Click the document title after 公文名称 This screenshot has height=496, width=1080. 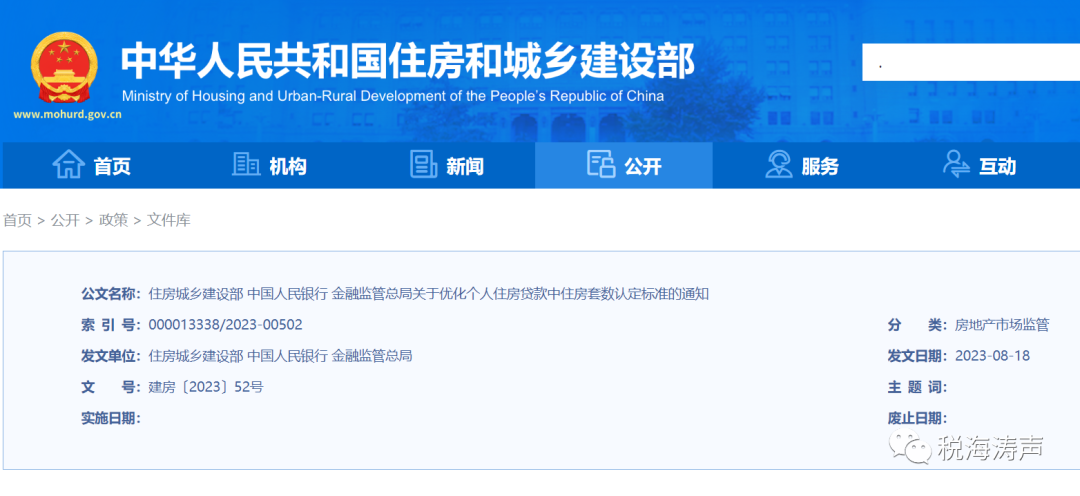pyautogui.click(x=428, y=294)
